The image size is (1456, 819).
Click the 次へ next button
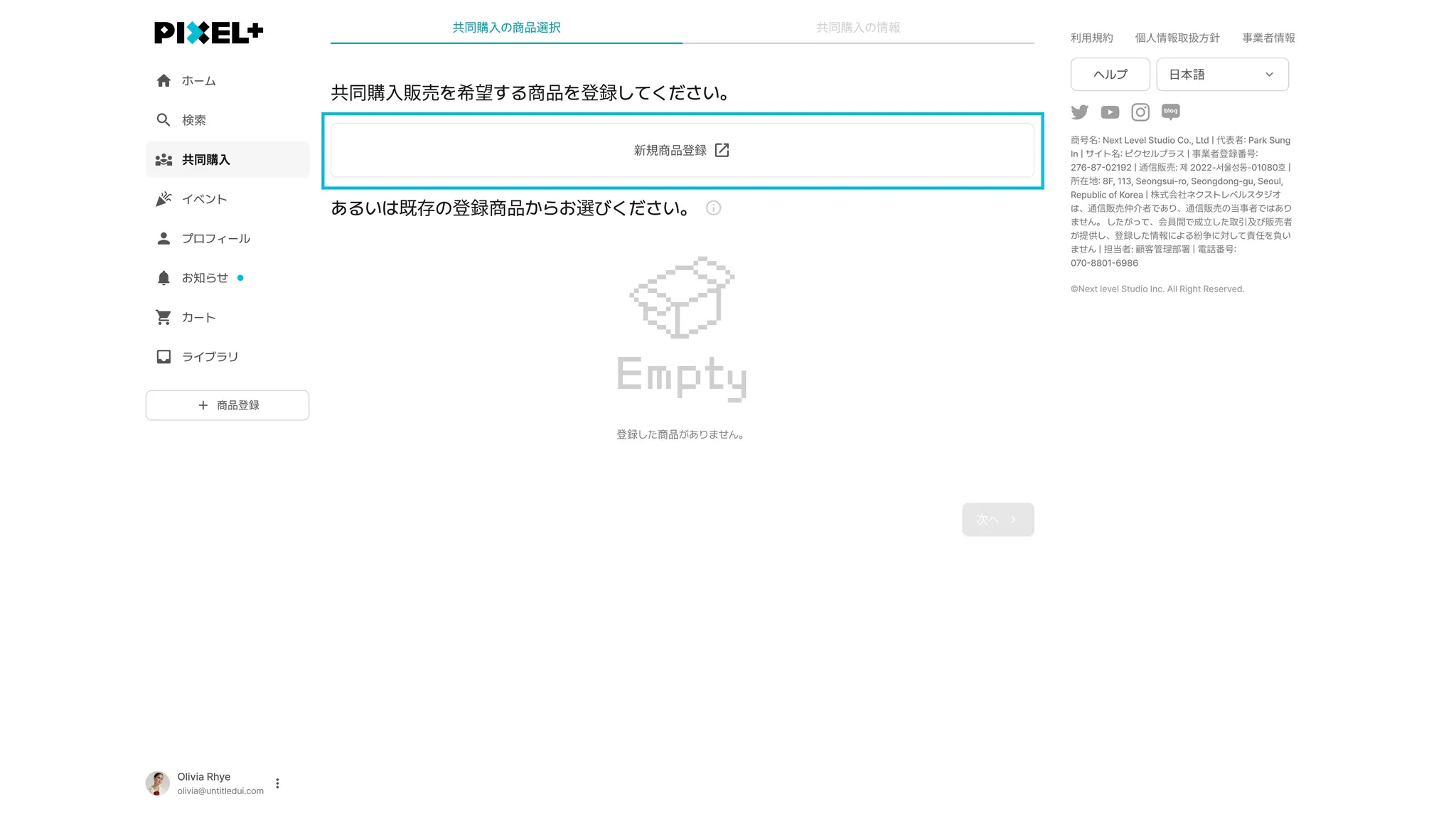997,520
